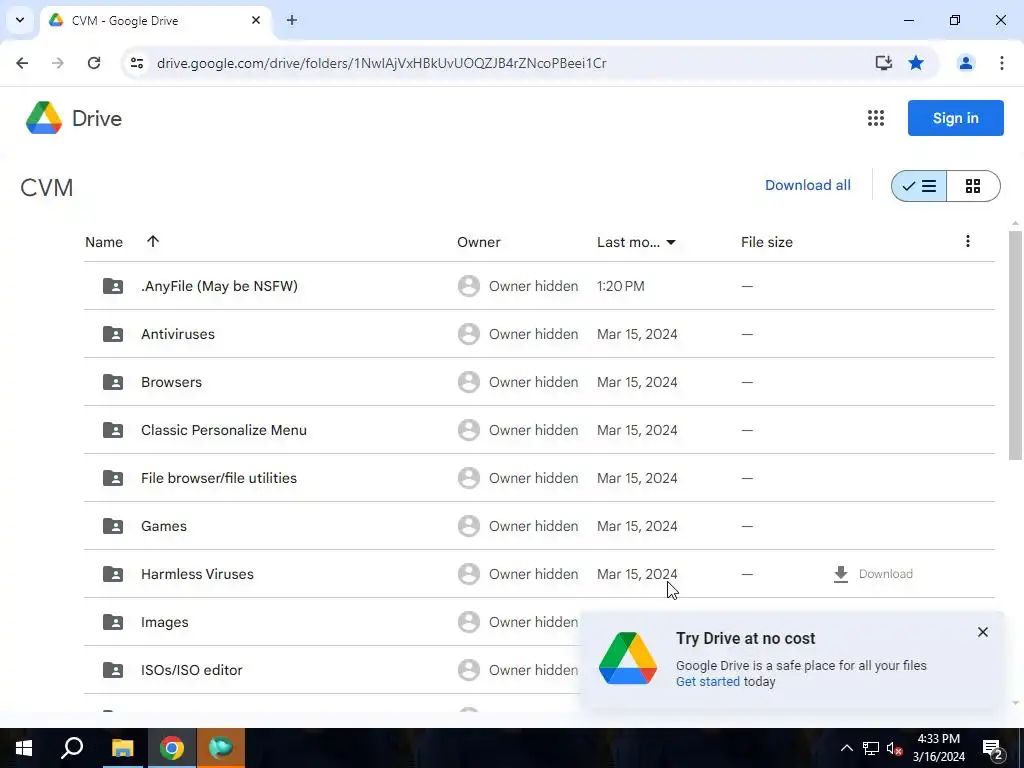Click the Sign in button
The height and width of the screenshot is (768, 1024).
click(x=955, y=118)
